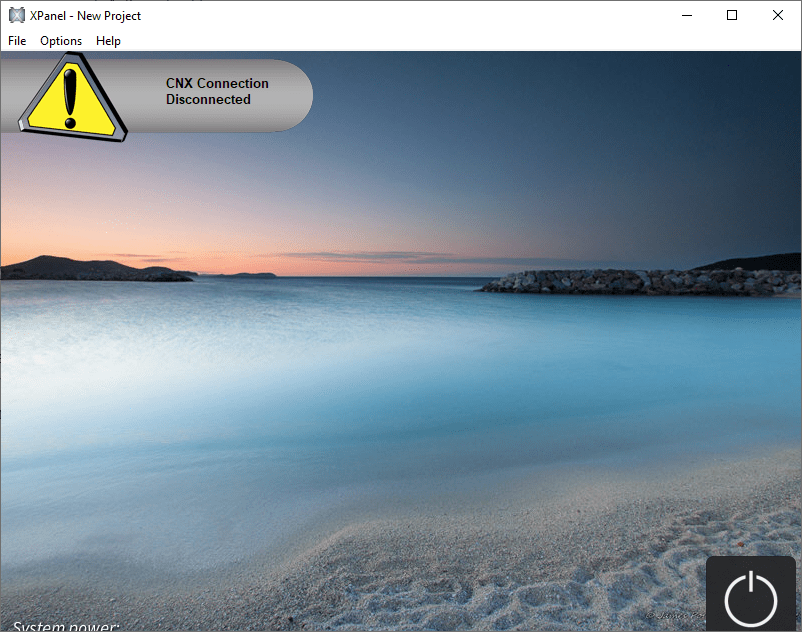Click the System power label
This screenshot has width=802, height=632.
point(66,625)
